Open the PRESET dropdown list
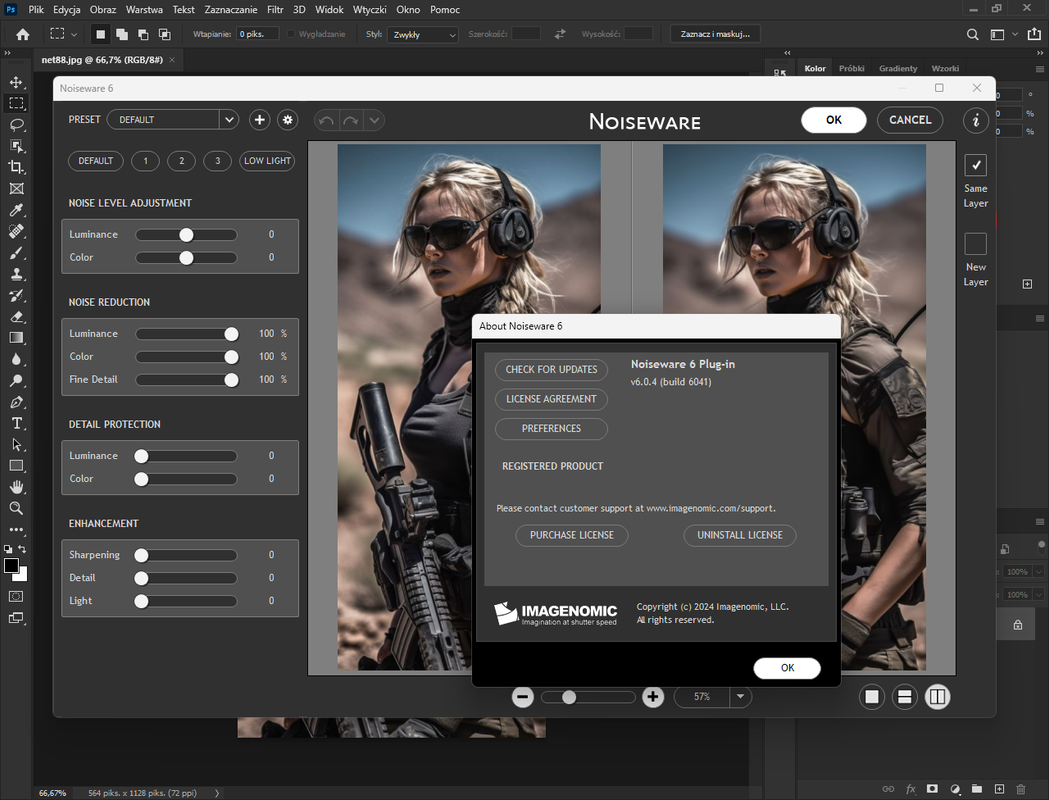 point(229,120)
